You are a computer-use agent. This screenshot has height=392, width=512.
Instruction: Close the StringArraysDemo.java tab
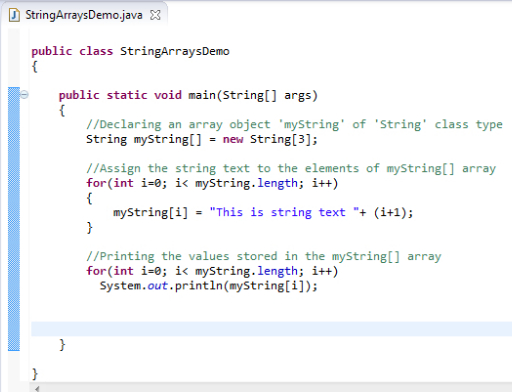pyautogui.click(x=155, y=15)
